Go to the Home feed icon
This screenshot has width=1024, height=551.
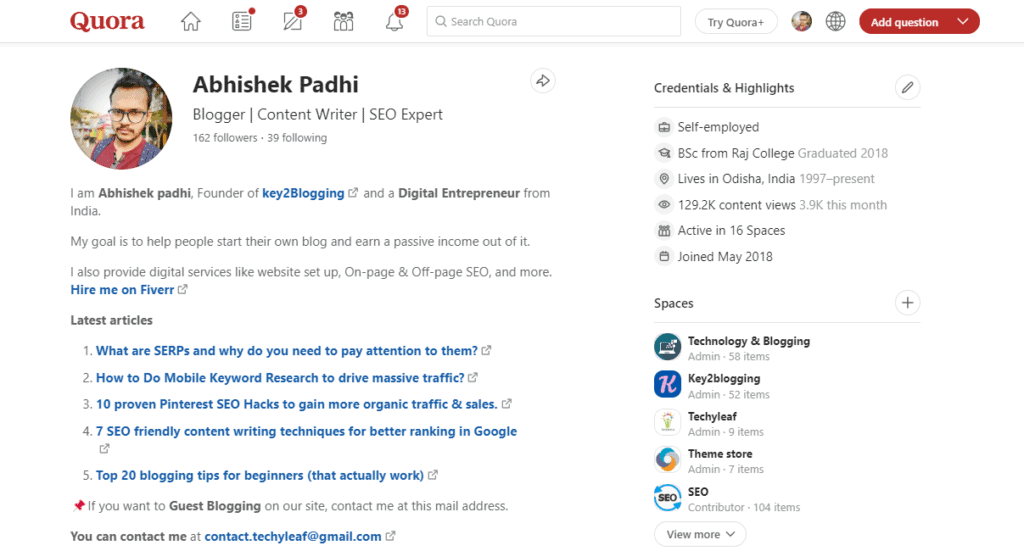point(191,22)
